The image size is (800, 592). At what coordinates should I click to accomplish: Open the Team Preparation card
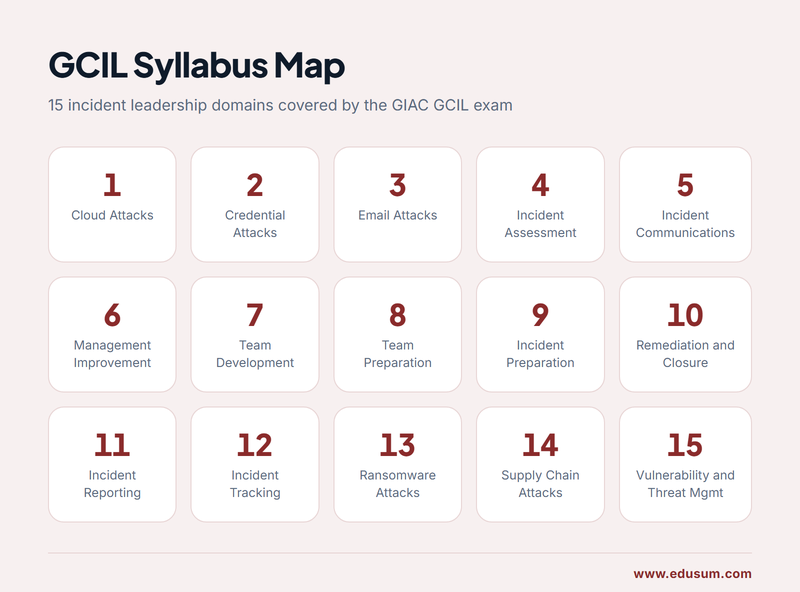point(397,335)
